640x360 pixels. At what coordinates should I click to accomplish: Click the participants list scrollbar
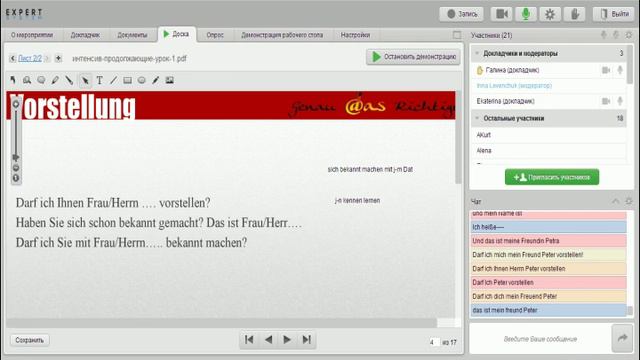tap(630, 64)
